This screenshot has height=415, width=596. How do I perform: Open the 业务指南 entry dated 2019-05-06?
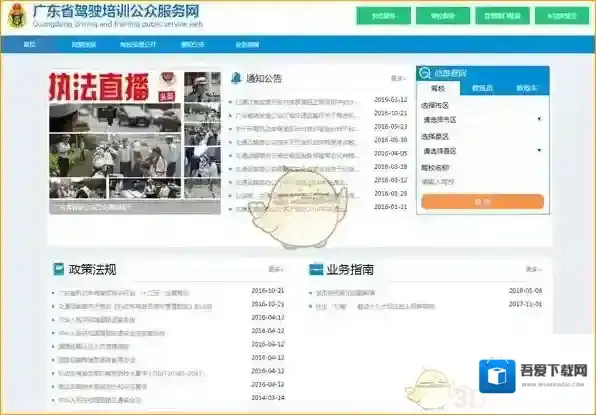click(x=345, y=293)
